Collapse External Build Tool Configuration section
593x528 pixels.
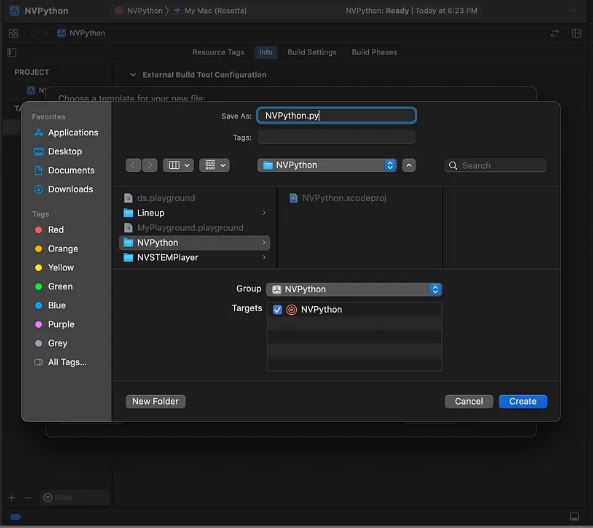tap(133, 75)
